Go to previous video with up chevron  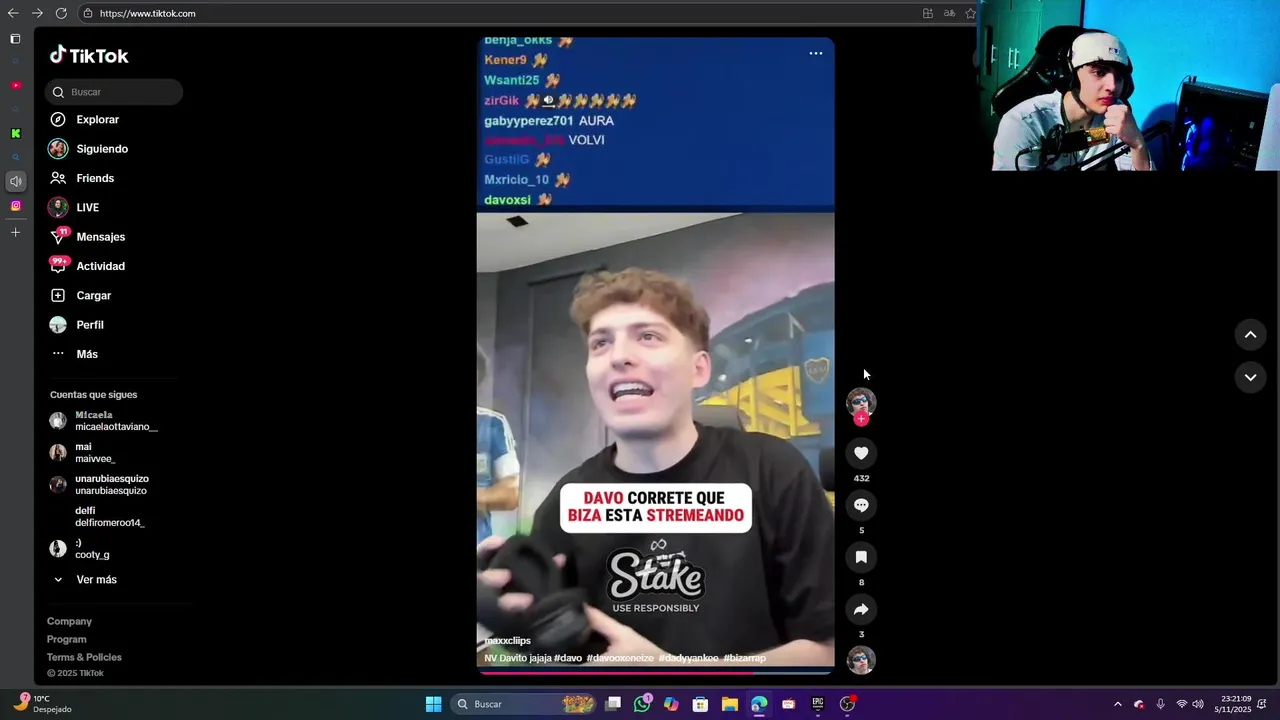point(1250,335)
